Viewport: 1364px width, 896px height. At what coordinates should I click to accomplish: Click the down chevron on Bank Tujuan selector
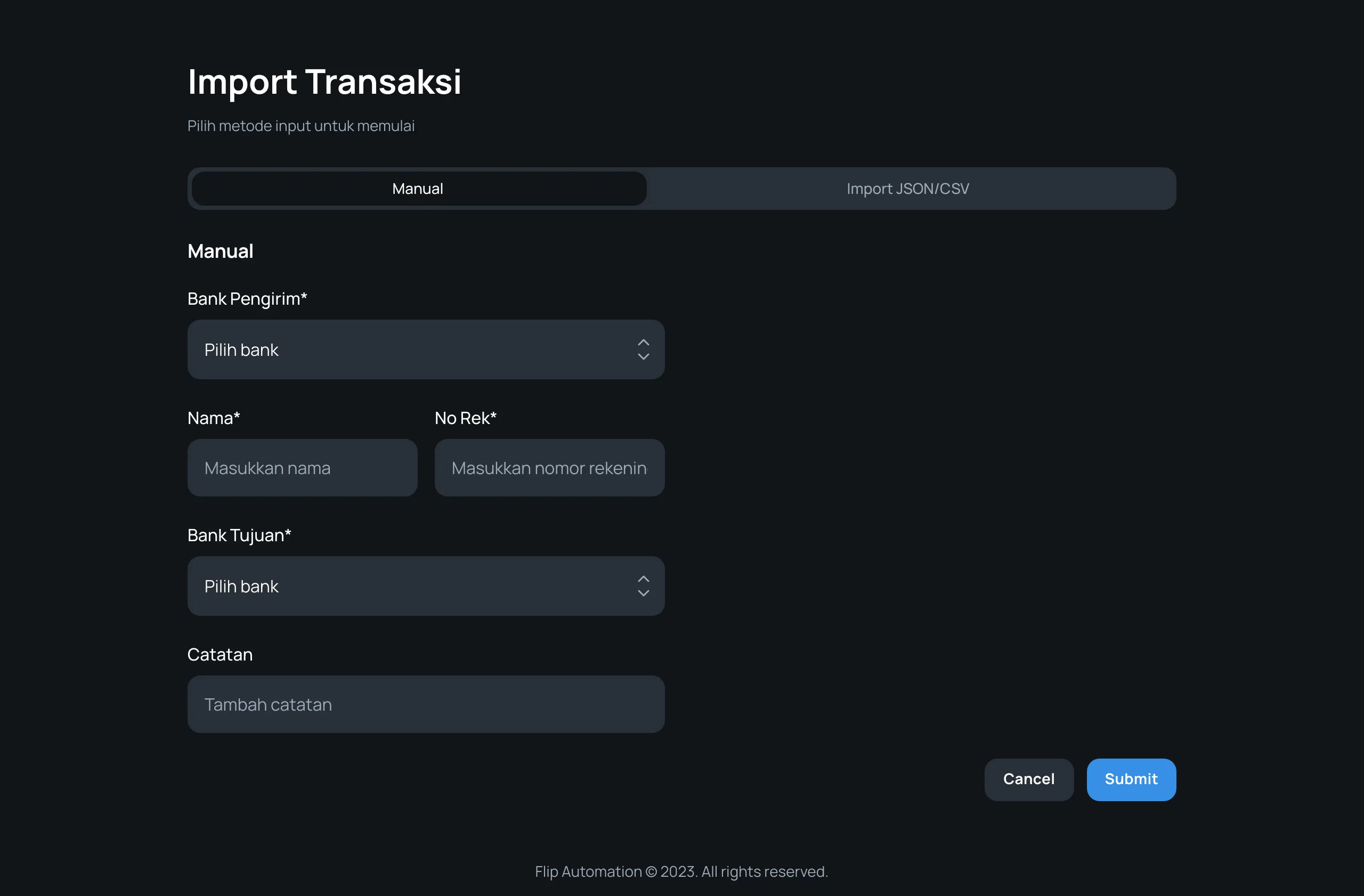click(643, 594)
